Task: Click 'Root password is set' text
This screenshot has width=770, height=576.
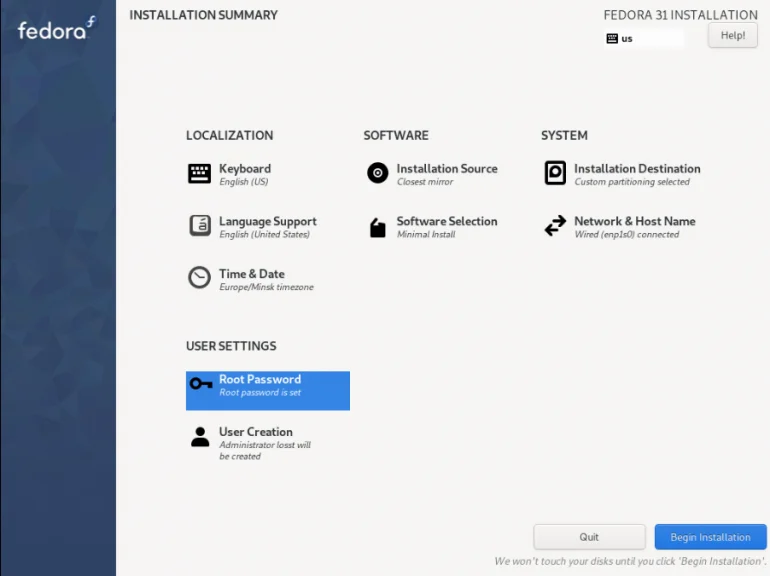Action: 260,392
